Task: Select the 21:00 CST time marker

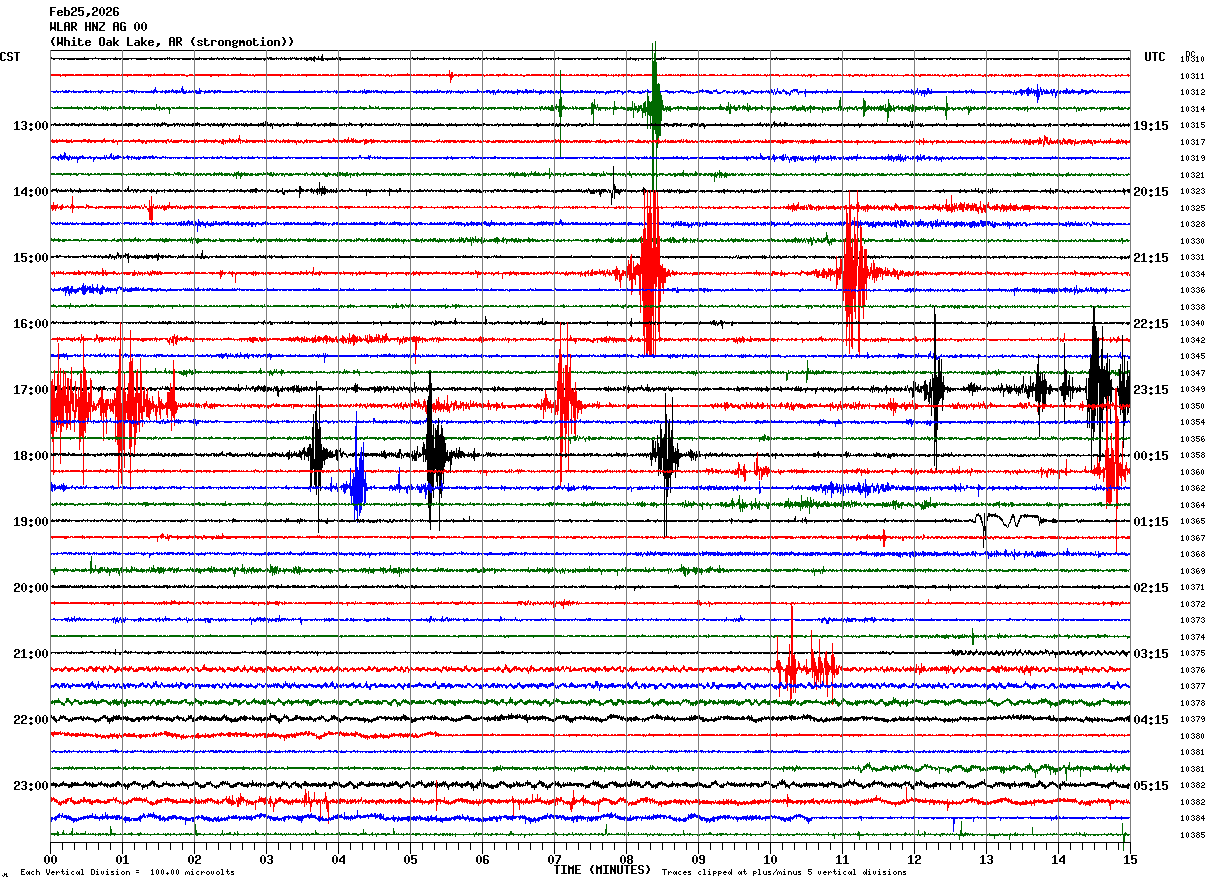Action: tap(30, 654)
